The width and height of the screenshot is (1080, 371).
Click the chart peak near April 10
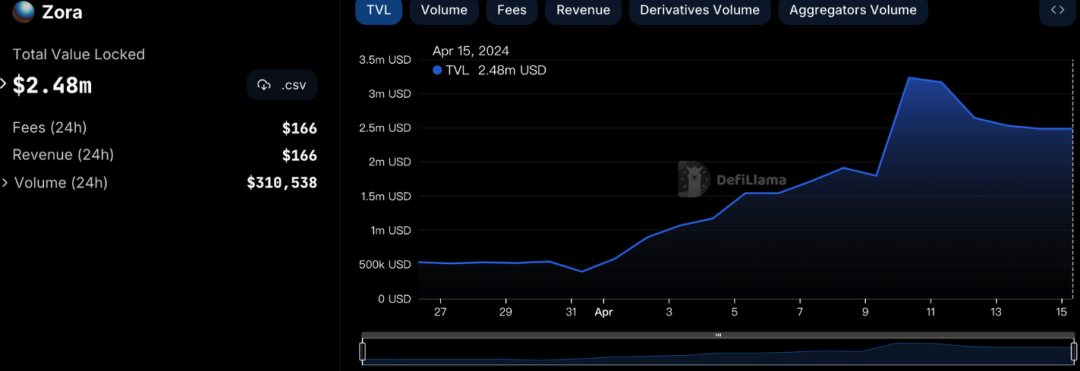909,78
